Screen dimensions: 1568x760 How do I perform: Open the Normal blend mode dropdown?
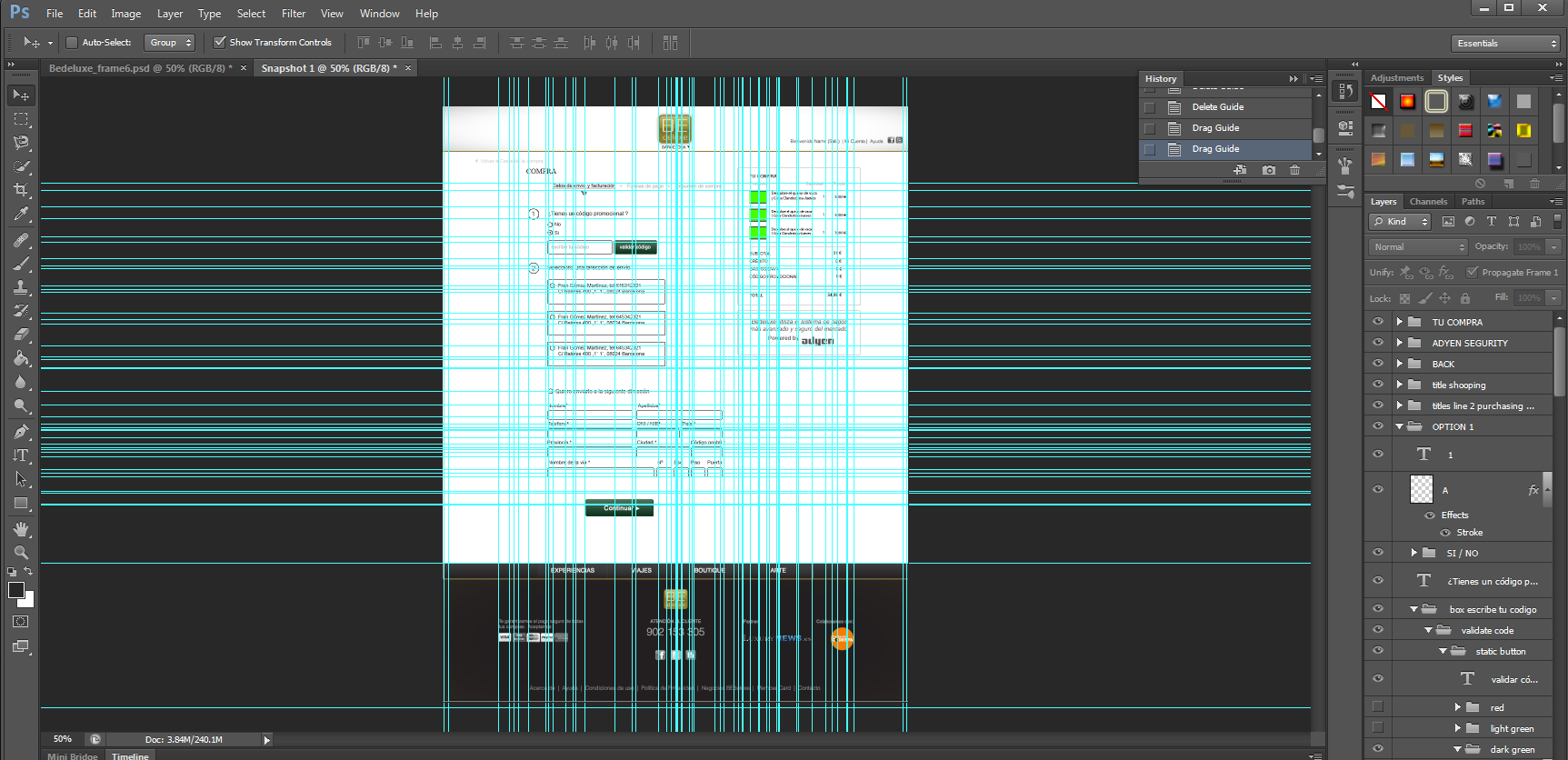[1418, 247]
